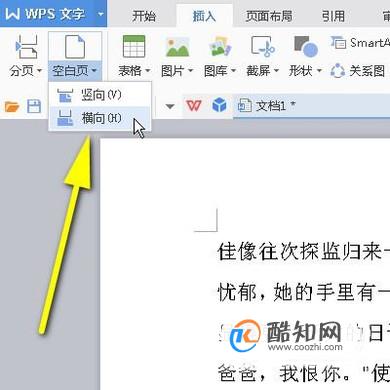Click the blue cube icon
This screenshot has width=390, height=390.
[219, 106]
